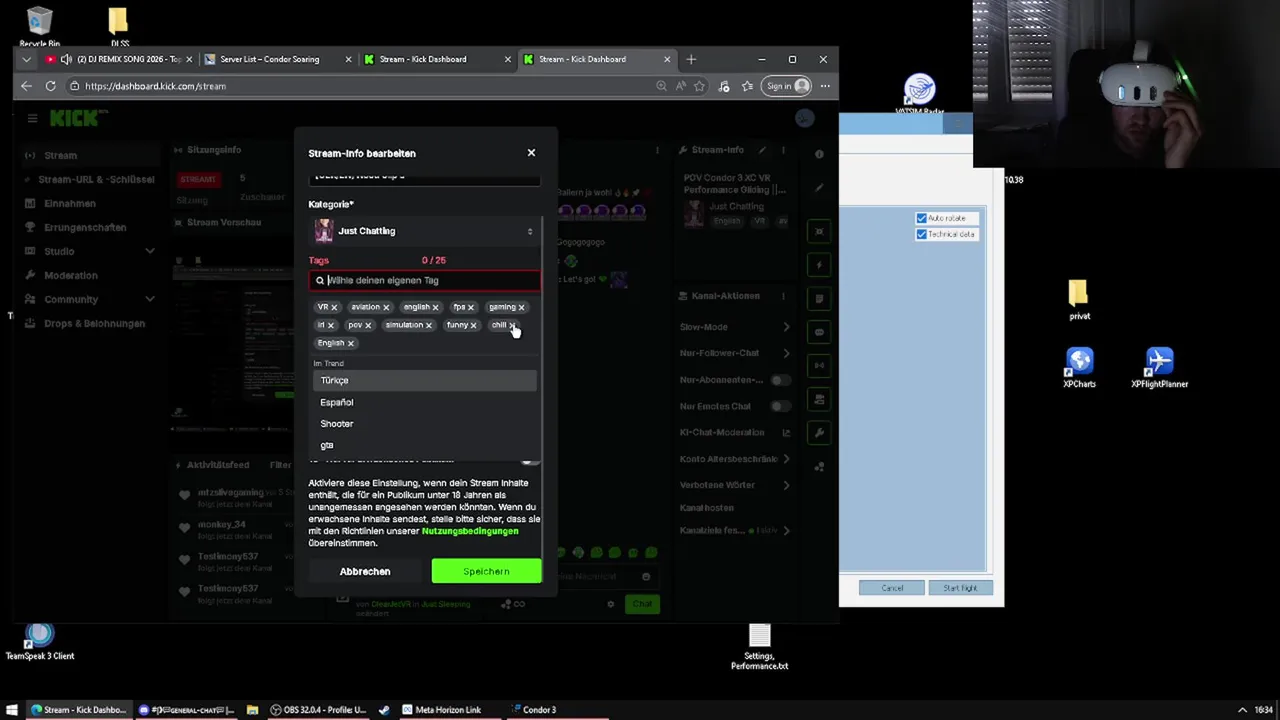Open browser tab search dropdown arrow
This screenshot has height=720, width=1280.
point(26,59)
